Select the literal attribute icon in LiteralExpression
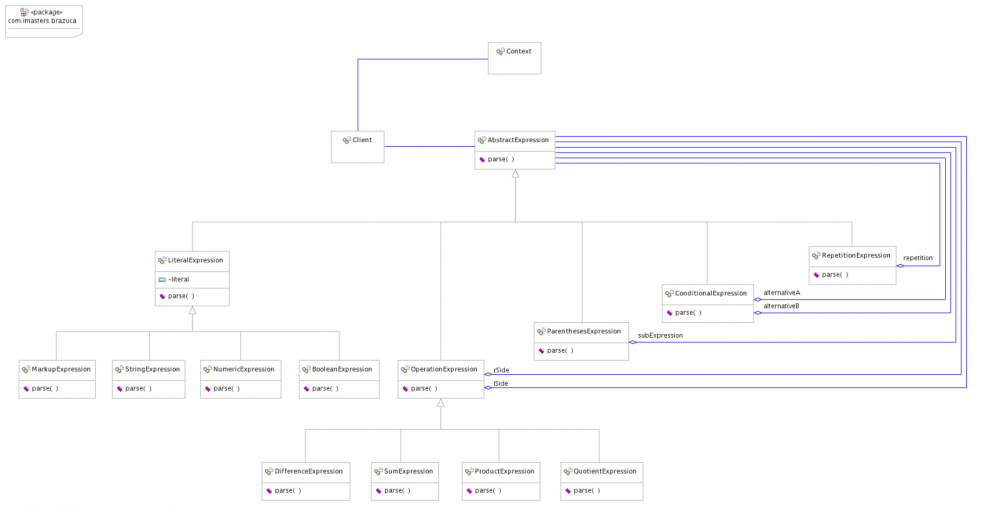This screenshot has width=1000, height=506. coord(162,279)
